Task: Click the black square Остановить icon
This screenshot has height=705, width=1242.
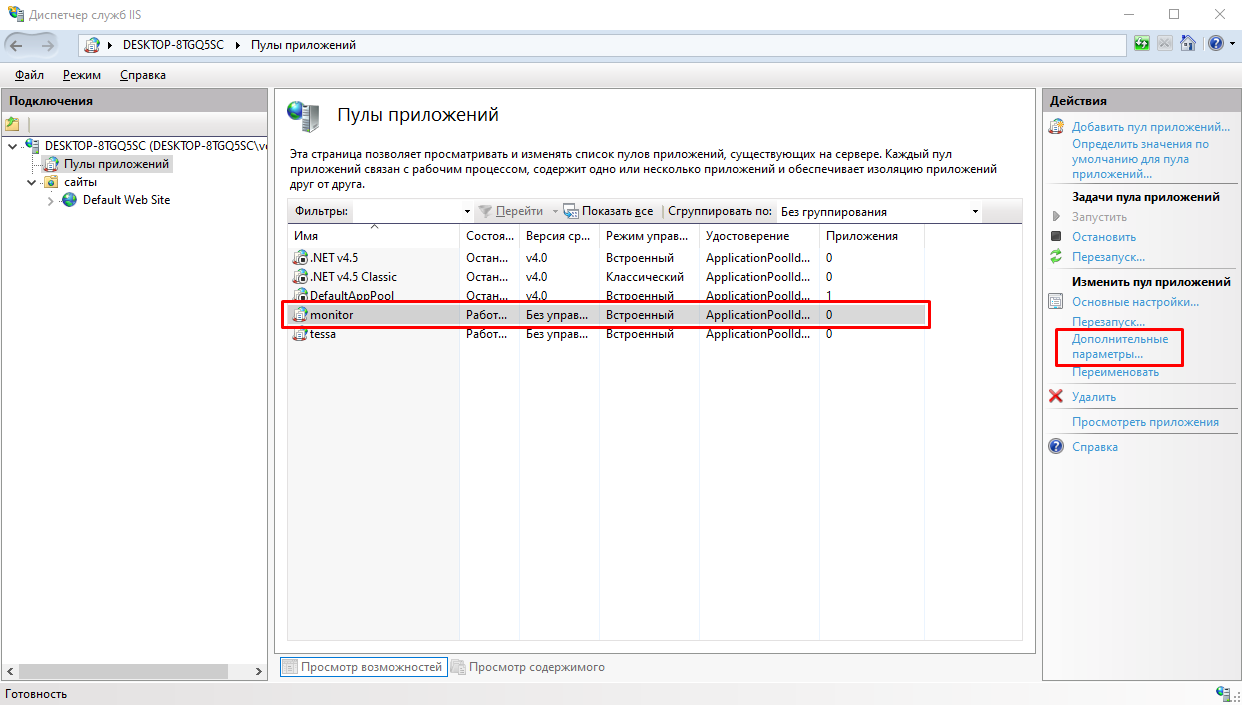Action: point(1055,237)
